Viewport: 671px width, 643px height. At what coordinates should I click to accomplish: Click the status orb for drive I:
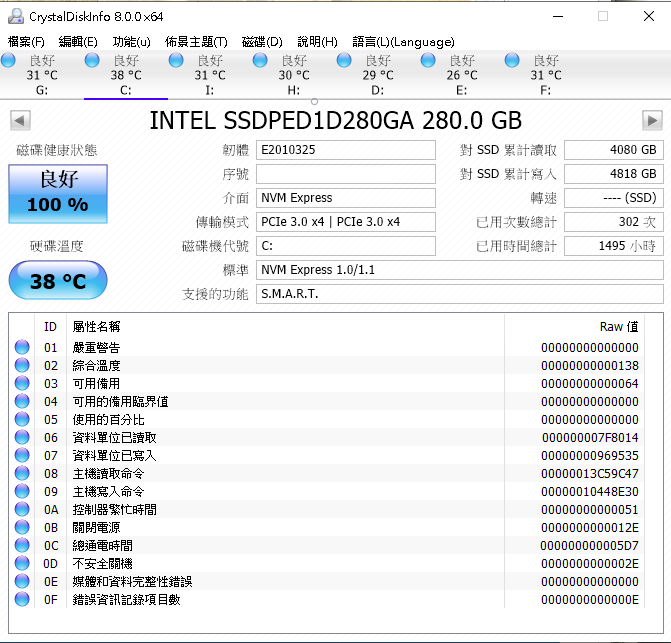click(x=176, y=60)
